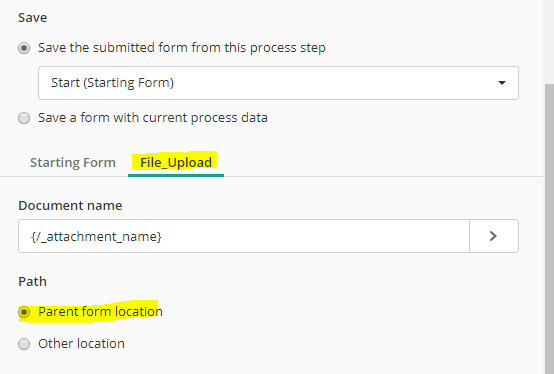The height and width of the screenshot is (374, 554).
Task: Click the {/_attachment_name} placeholder text
Action: pyautogui.click(x=96, y=236)
